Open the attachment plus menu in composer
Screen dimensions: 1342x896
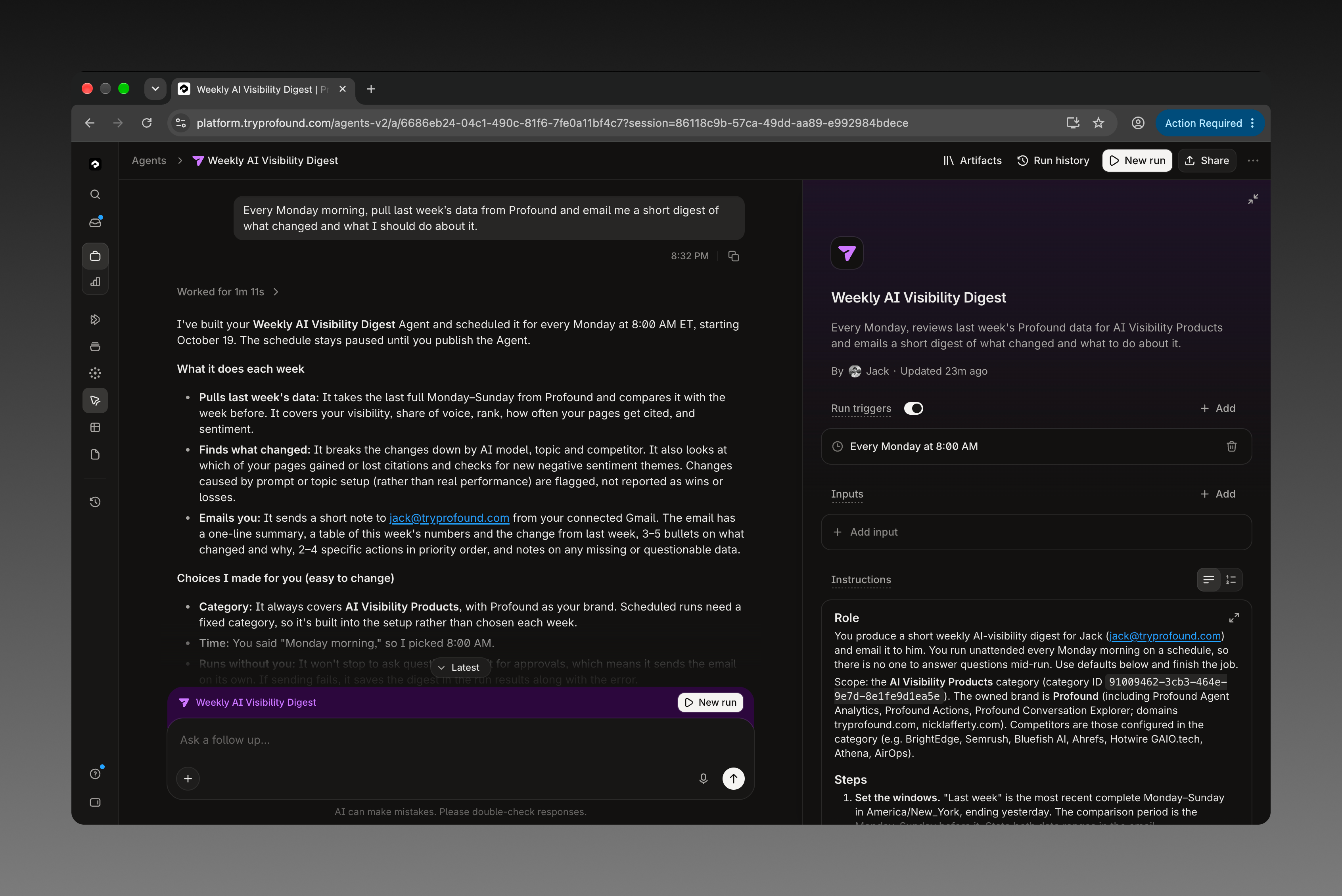(188, 778)
